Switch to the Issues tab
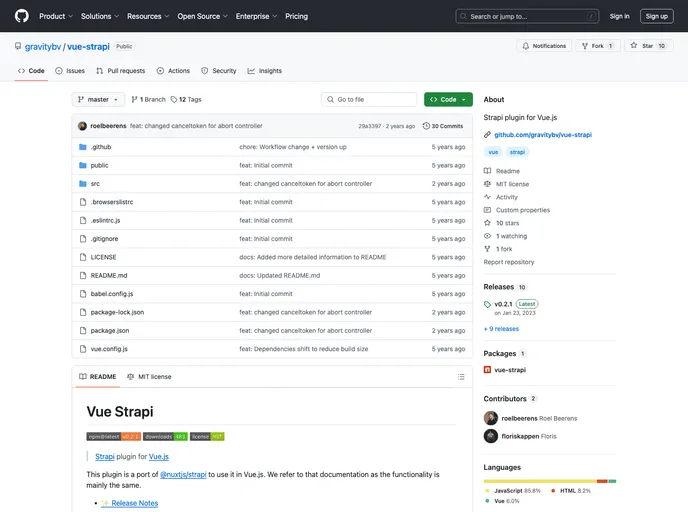This screenshot has width=688, height=512. [70, 71]
